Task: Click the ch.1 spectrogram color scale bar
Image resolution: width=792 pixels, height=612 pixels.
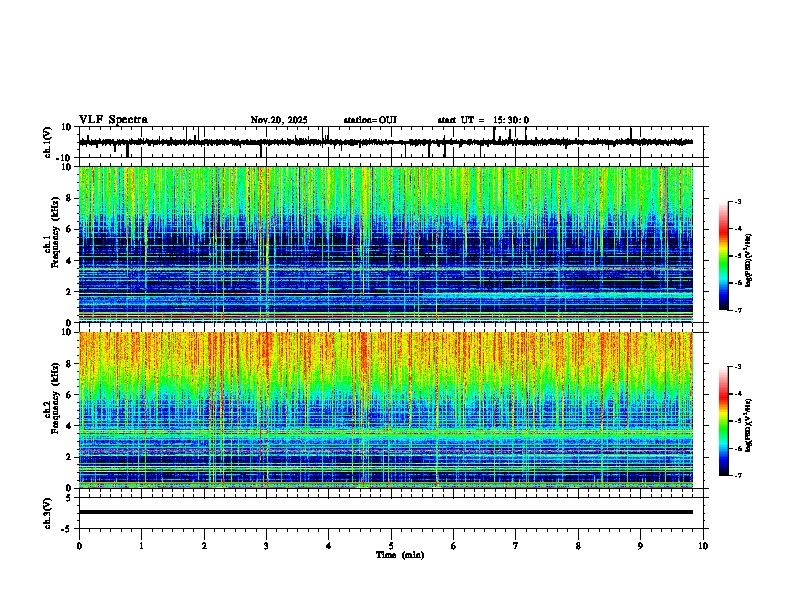Action: point(724,256)
